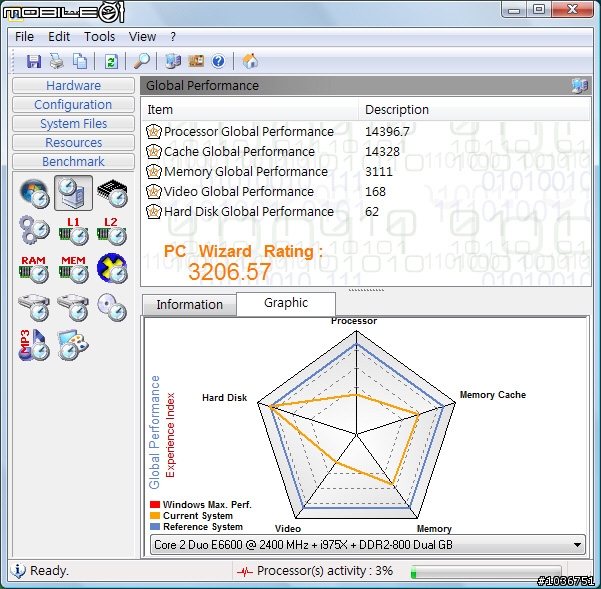The width and height of the screenshot is (601, 589).
Task: Click the magnifying glass Search icon
Action: [141, 61]
